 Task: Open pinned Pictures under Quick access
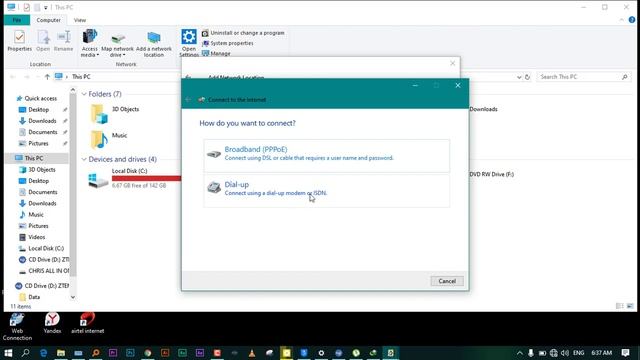click(x=38, y=144)
